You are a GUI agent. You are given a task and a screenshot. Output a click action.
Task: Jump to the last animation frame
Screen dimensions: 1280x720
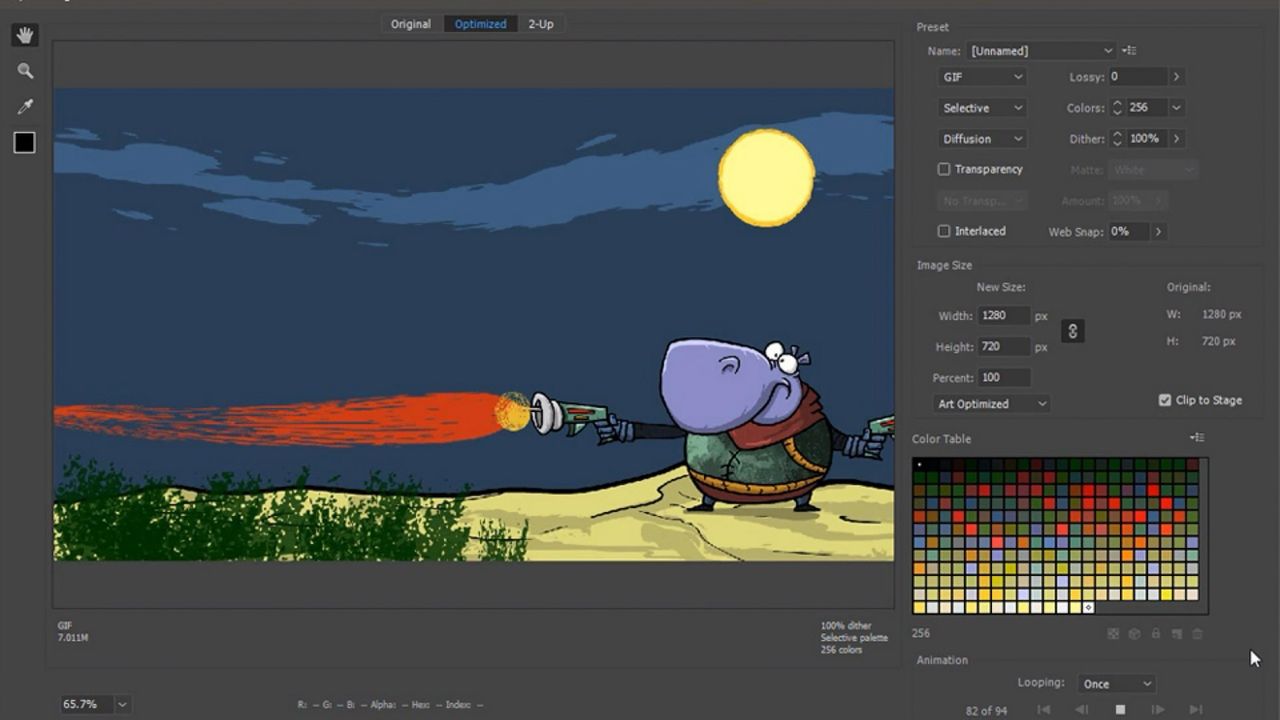[x=1197, y=709]
